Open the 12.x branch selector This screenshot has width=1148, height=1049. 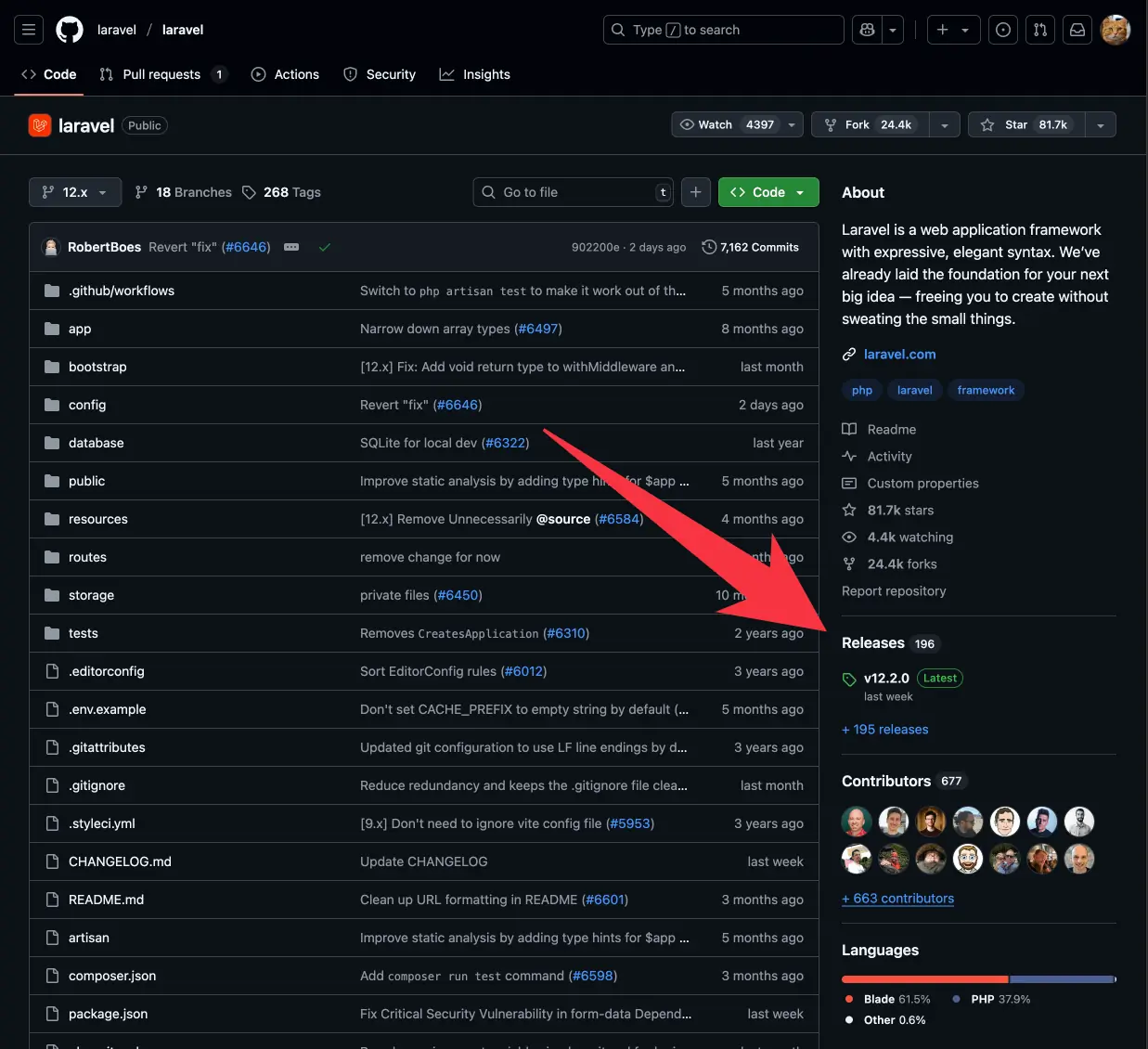[x=74, y=192]
